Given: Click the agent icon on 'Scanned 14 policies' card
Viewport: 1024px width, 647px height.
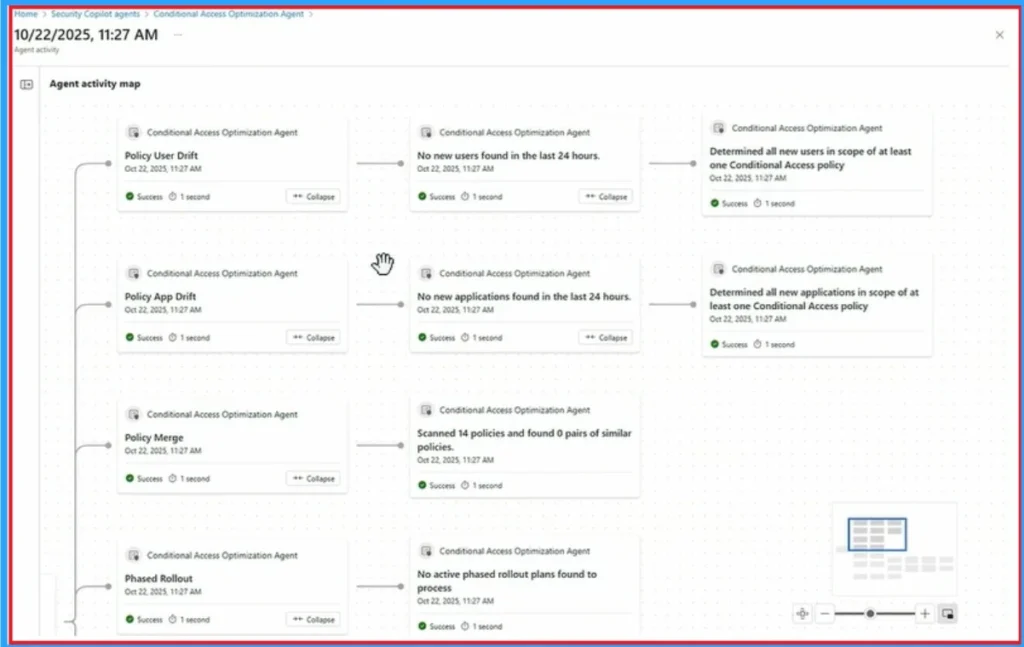Looking at the screenshot, I should pos(426,410).
